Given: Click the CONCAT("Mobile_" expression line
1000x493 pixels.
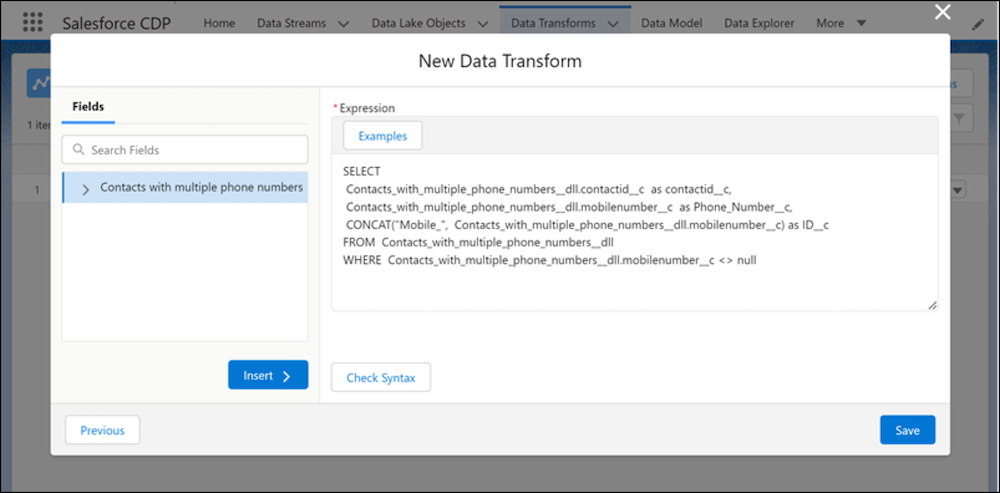Looking at the screenshot, I should pyautogui.click(x=587, y=225).
